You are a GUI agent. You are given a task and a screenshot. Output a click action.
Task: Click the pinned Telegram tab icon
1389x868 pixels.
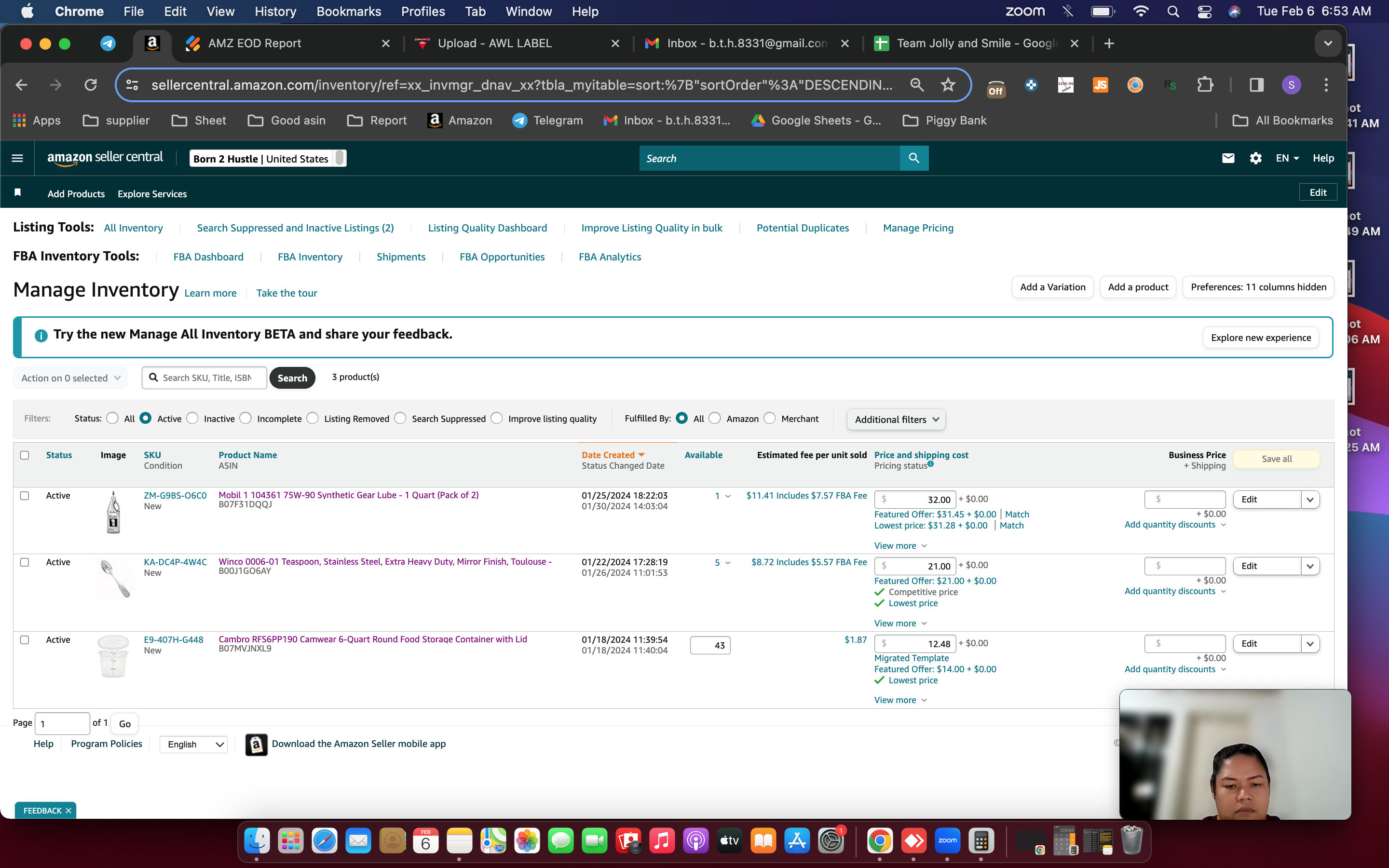point(108,43)
